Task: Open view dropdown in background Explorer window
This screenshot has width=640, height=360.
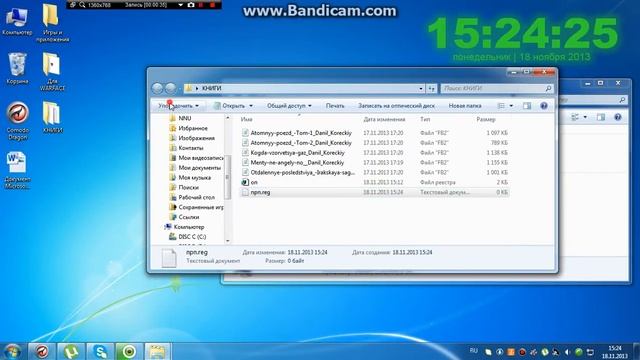Action: 585,118
